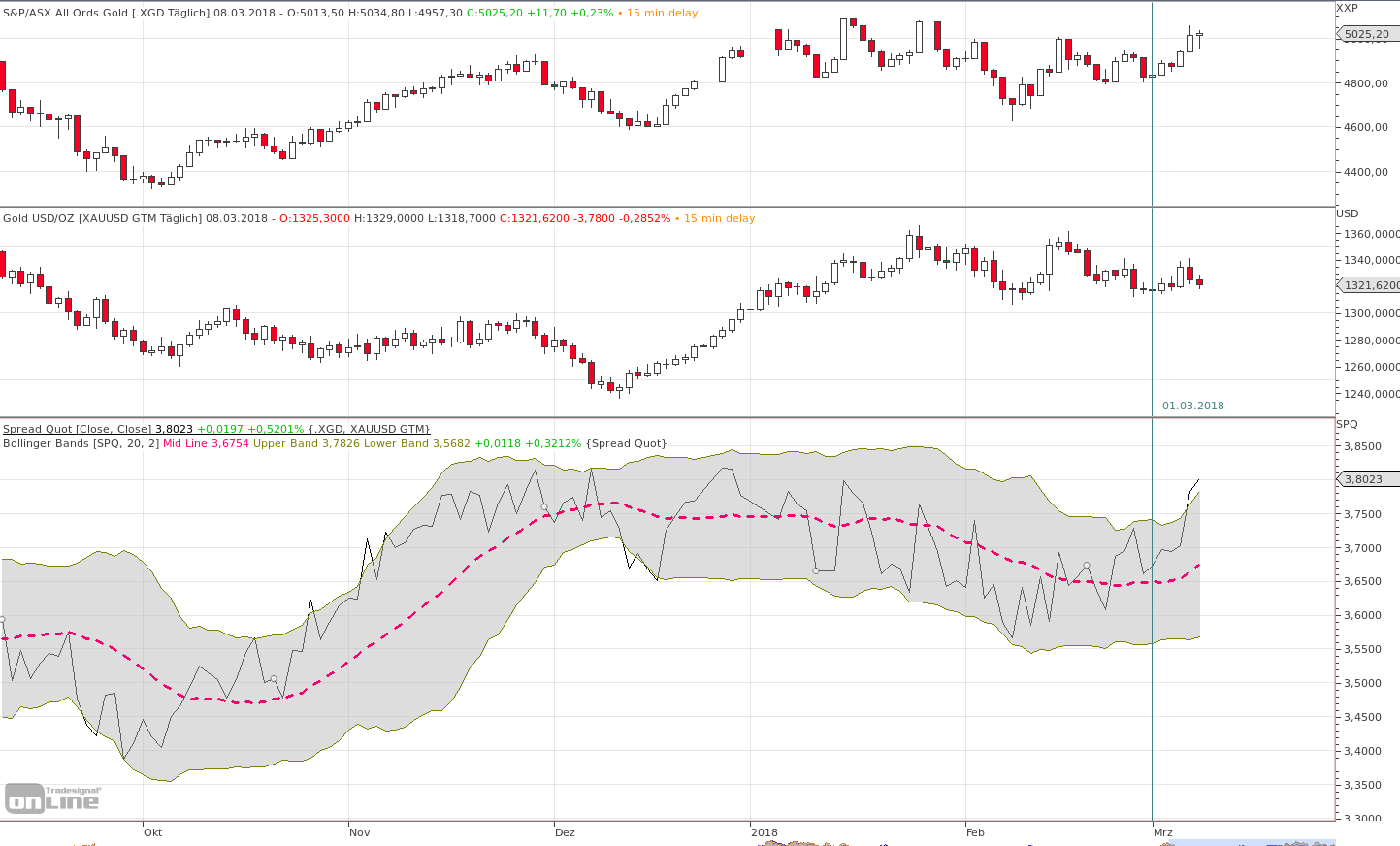Click the 2018 year label on time axis
1400x846 pixels.
point(765,832)
